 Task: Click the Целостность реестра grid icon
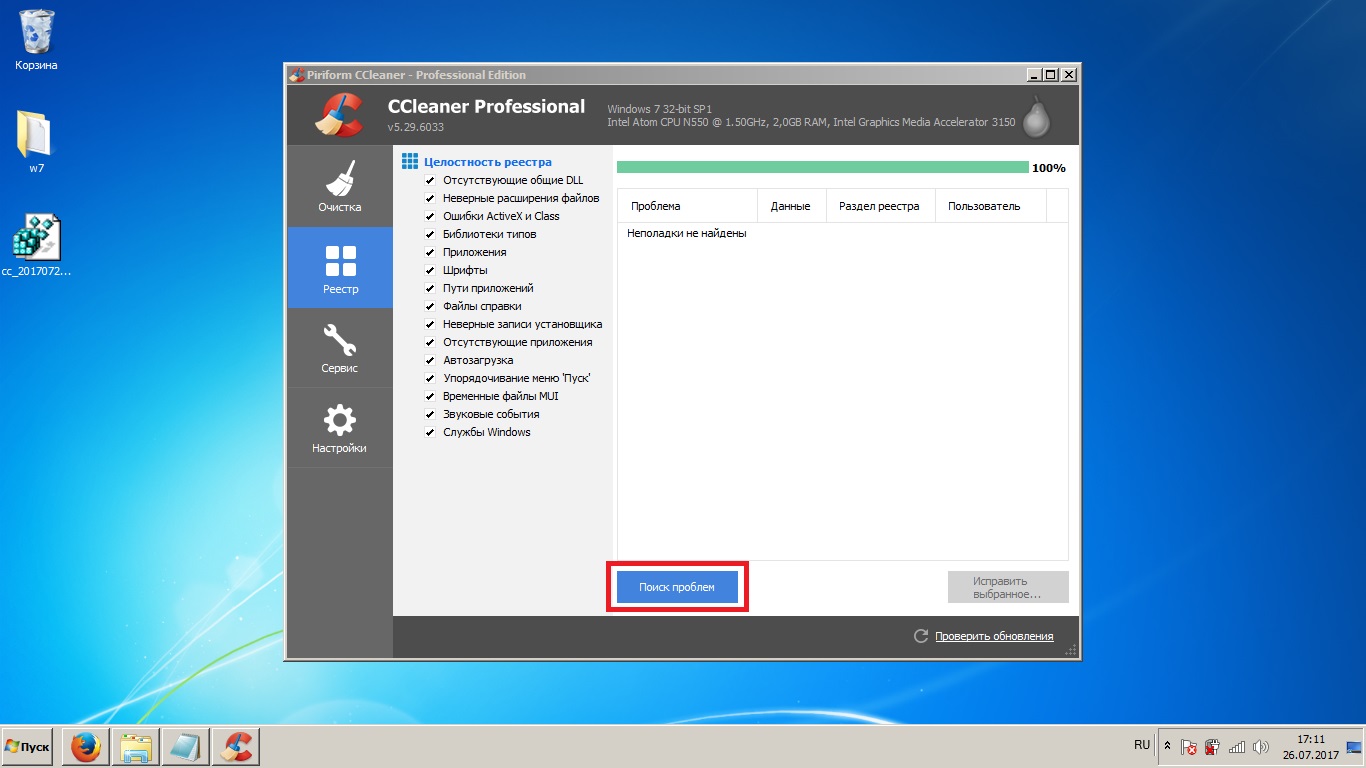(409, 161)
